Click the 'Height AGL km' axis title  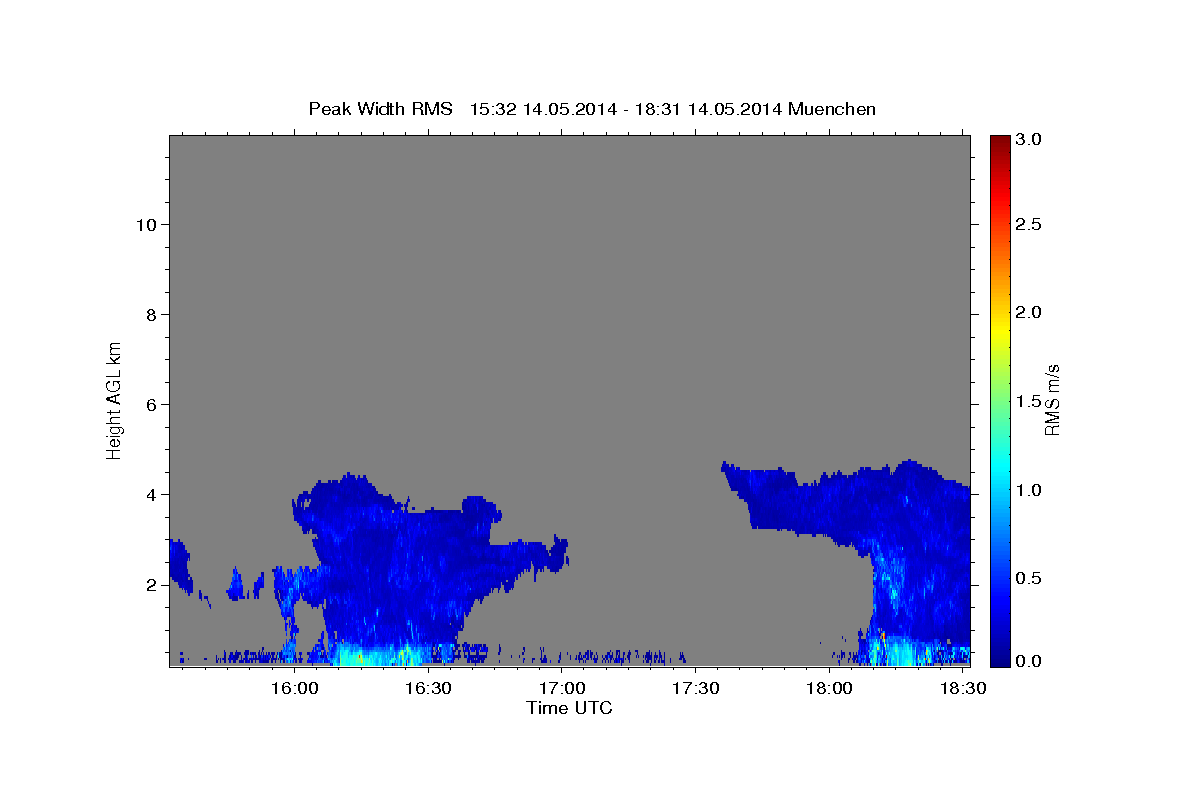[x=114, y=400]
